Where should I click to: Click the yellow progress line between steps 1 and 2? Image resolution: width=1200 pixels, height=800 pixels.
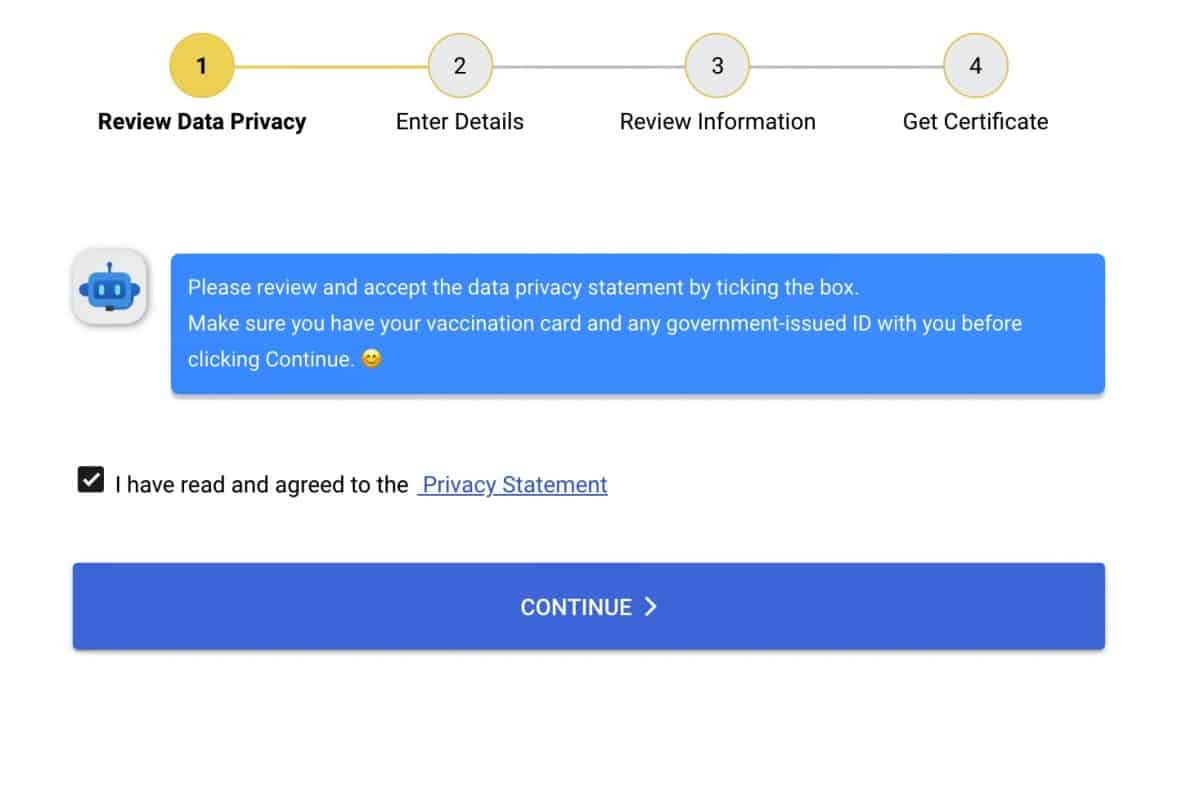330,67
